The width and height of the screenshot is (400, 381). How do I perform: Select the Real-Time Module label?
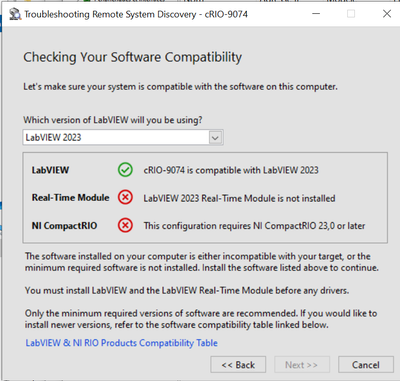click(x=70, y=198)
